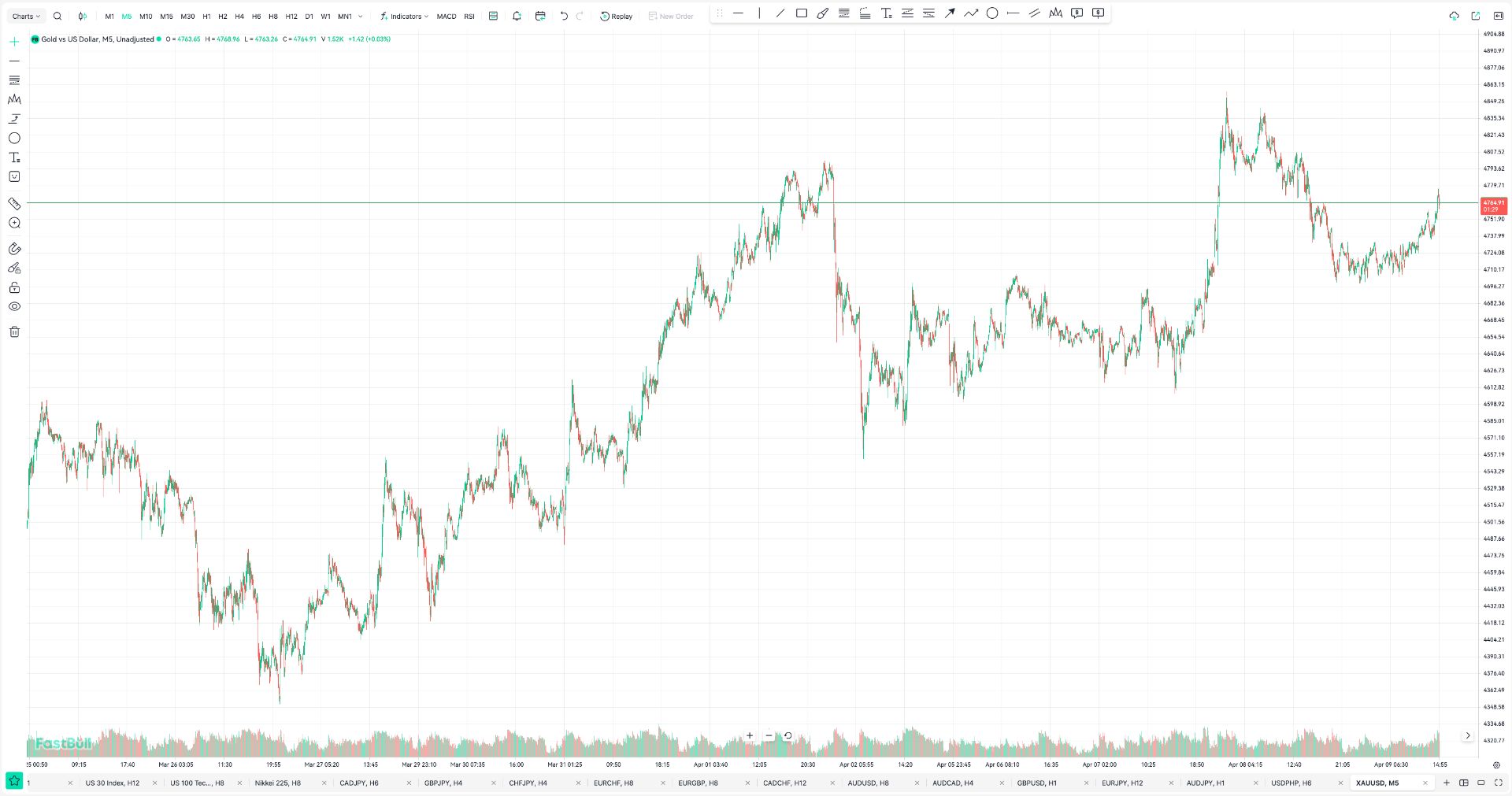
Task: Choose the emoji sticker tool in sidebar
Action: [14, 177]
